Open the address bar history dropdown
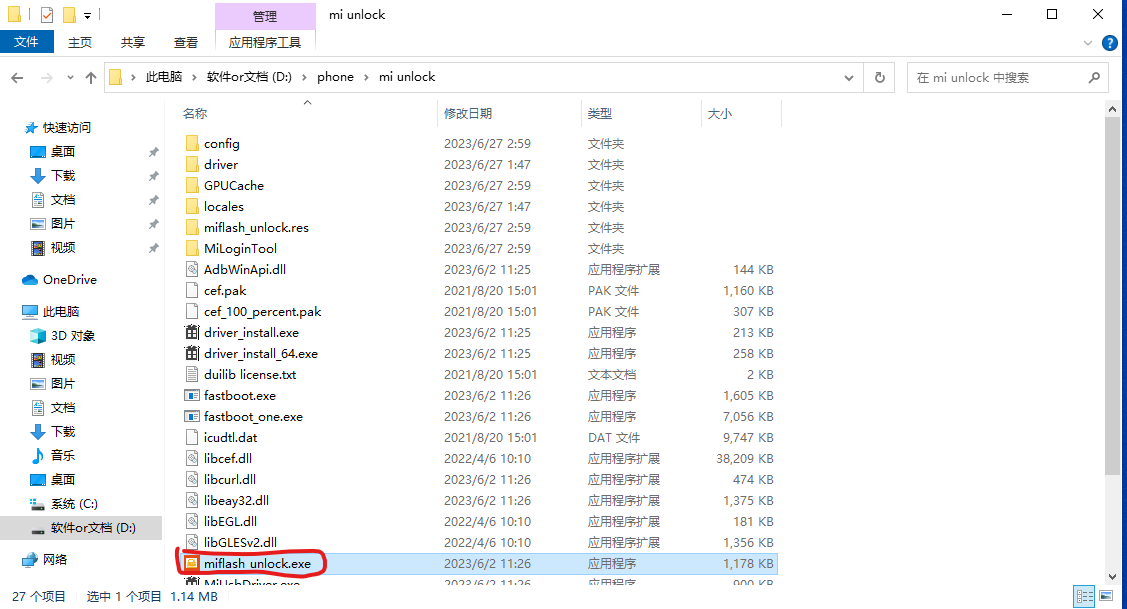Viewport: 1127px width, 609px height. (x=849, y=78)
